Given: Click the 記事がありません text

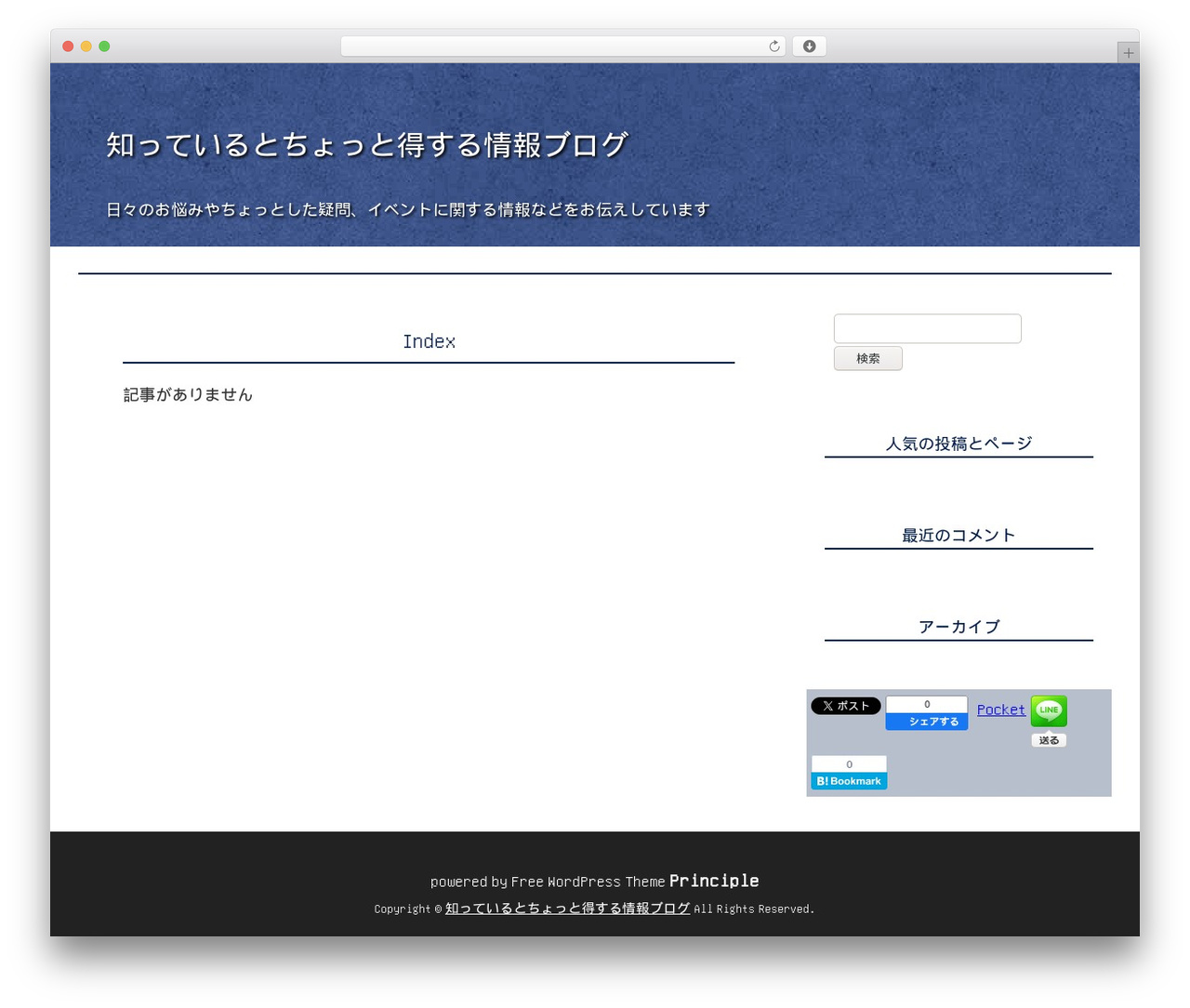Looking at the screenshot, I should click(188, 394).
